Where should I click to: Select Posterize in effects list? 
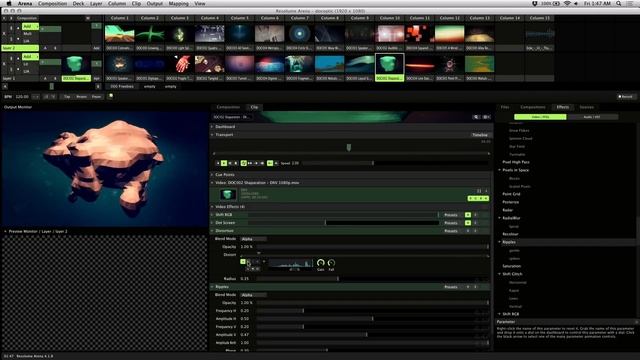[511, 202]
